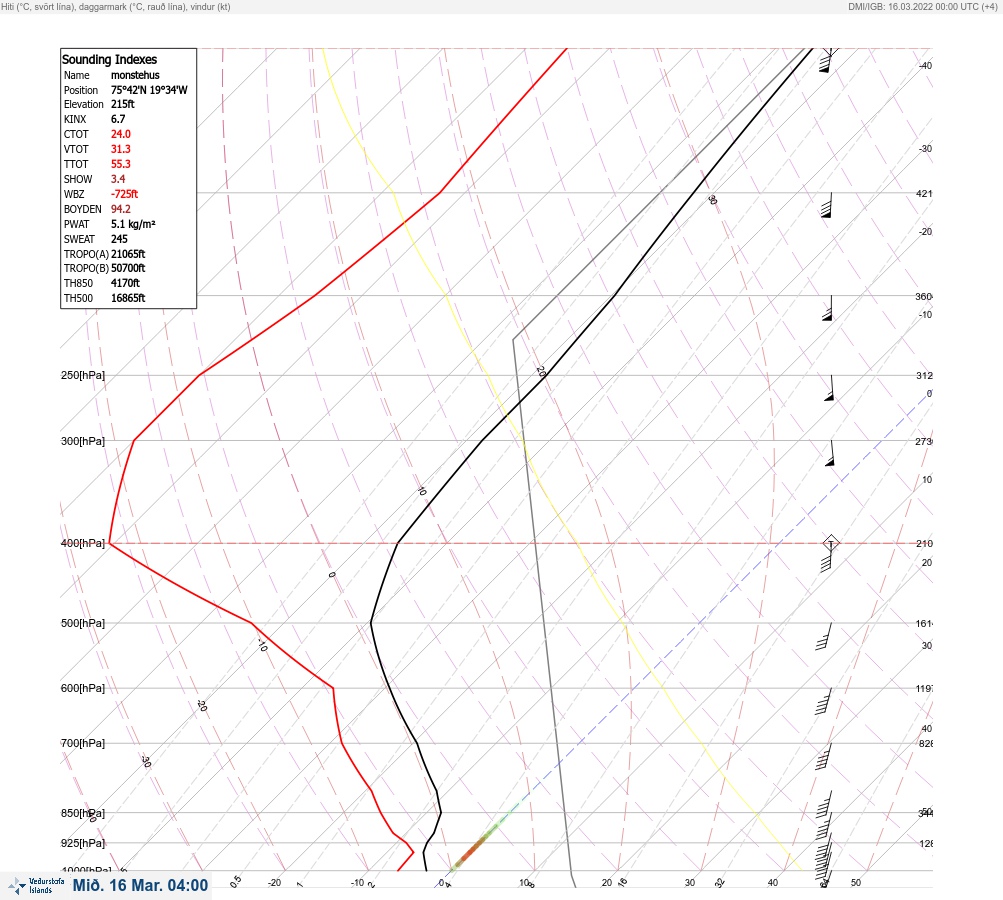
Task: Click the station name 'monstehus'
Action: point(135,75)
